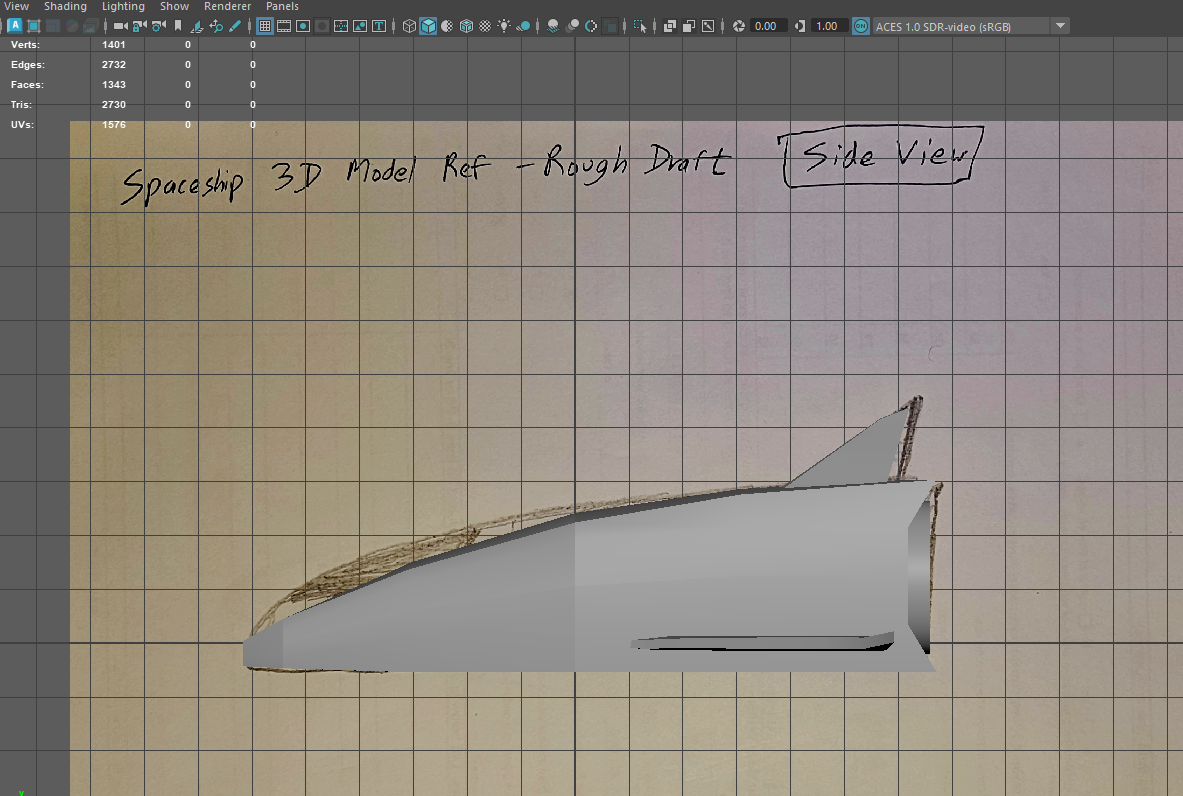Open camera attributes via gear-camera icon
1183x796 pixels.
[158, 26]
